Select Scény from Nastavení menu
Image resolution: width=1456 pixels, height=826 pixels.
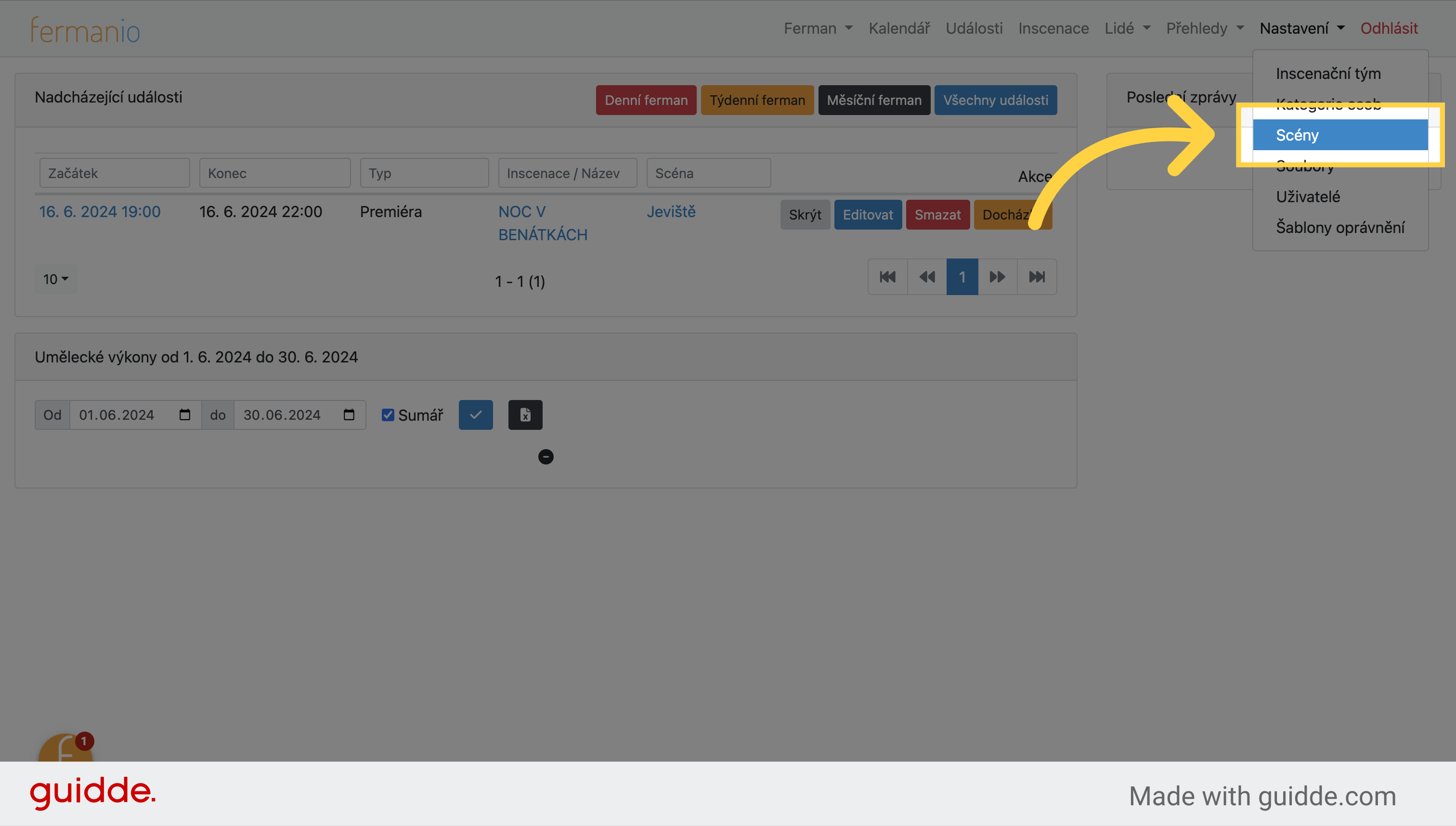(1340, 135)
